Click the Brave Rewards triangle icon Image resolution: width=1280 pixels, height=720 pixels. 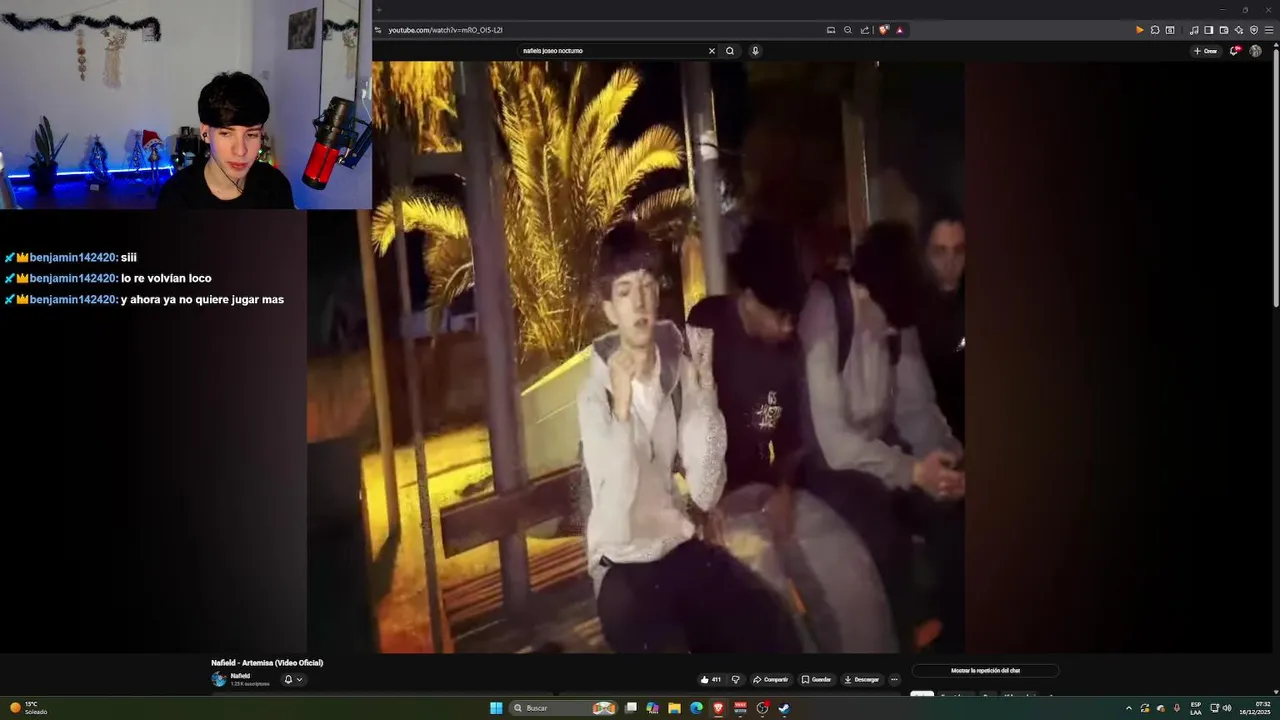900,30
